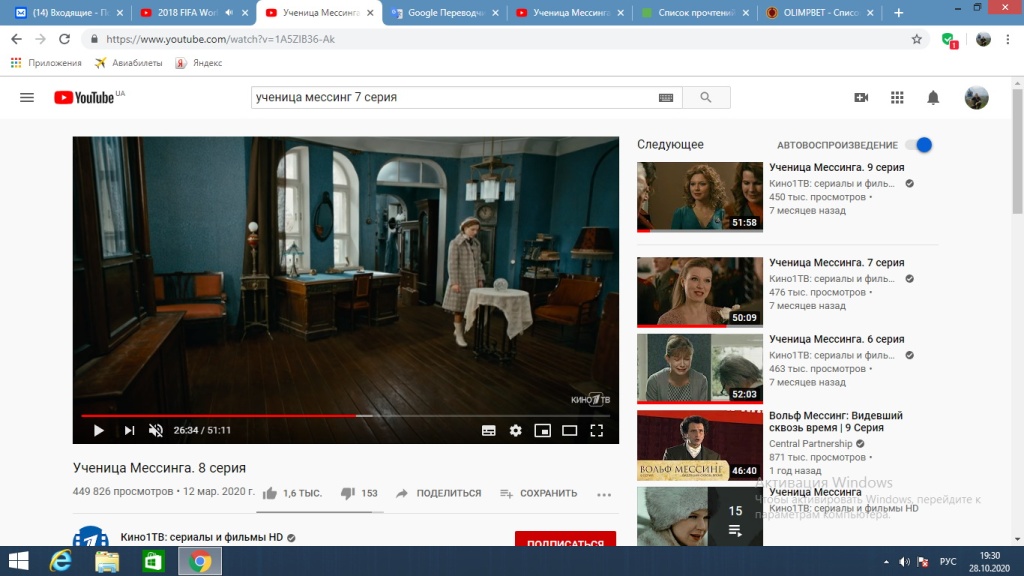Viewport: 1024px width, 576px height.
Task: Go back in browser
Action: [16, 39]
